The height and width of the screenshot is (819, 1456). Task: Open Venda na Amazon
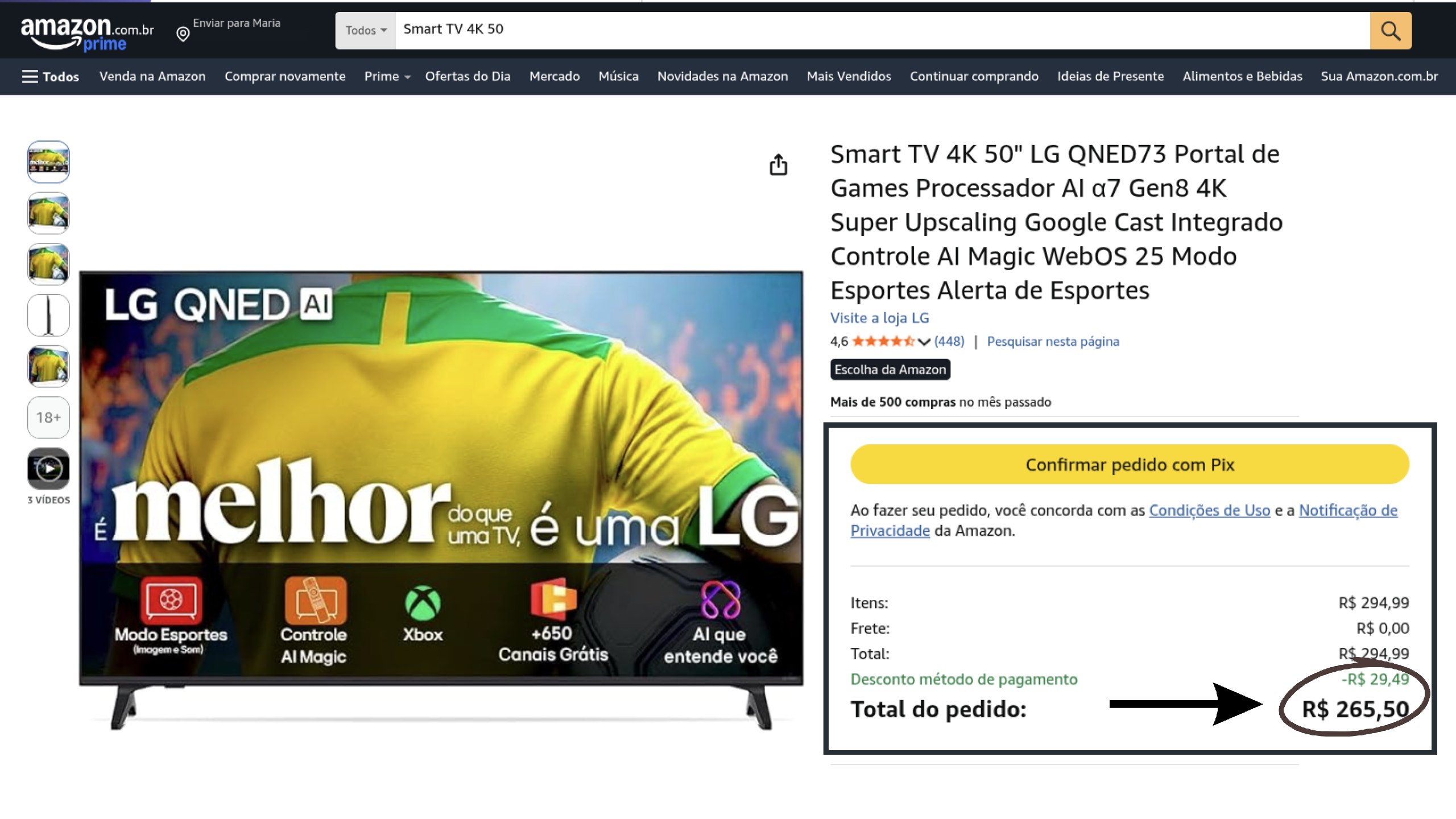(x=152, y=76)
